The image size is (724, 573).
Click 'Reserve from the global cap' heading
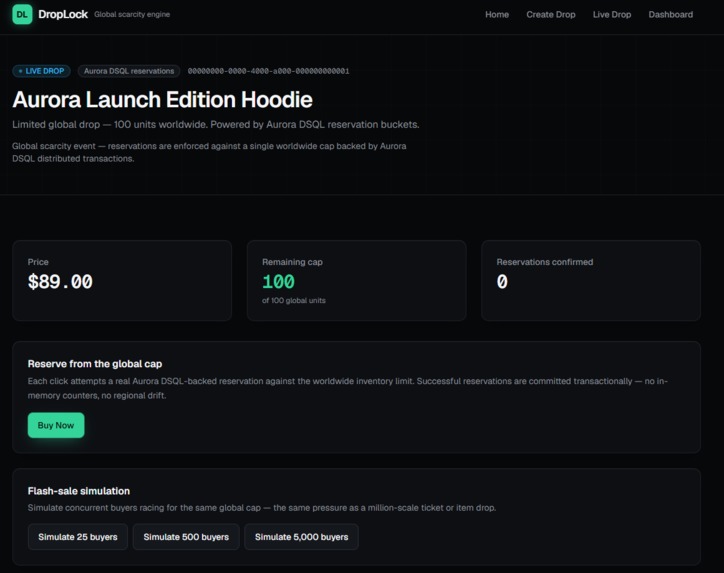coord(95,364)
